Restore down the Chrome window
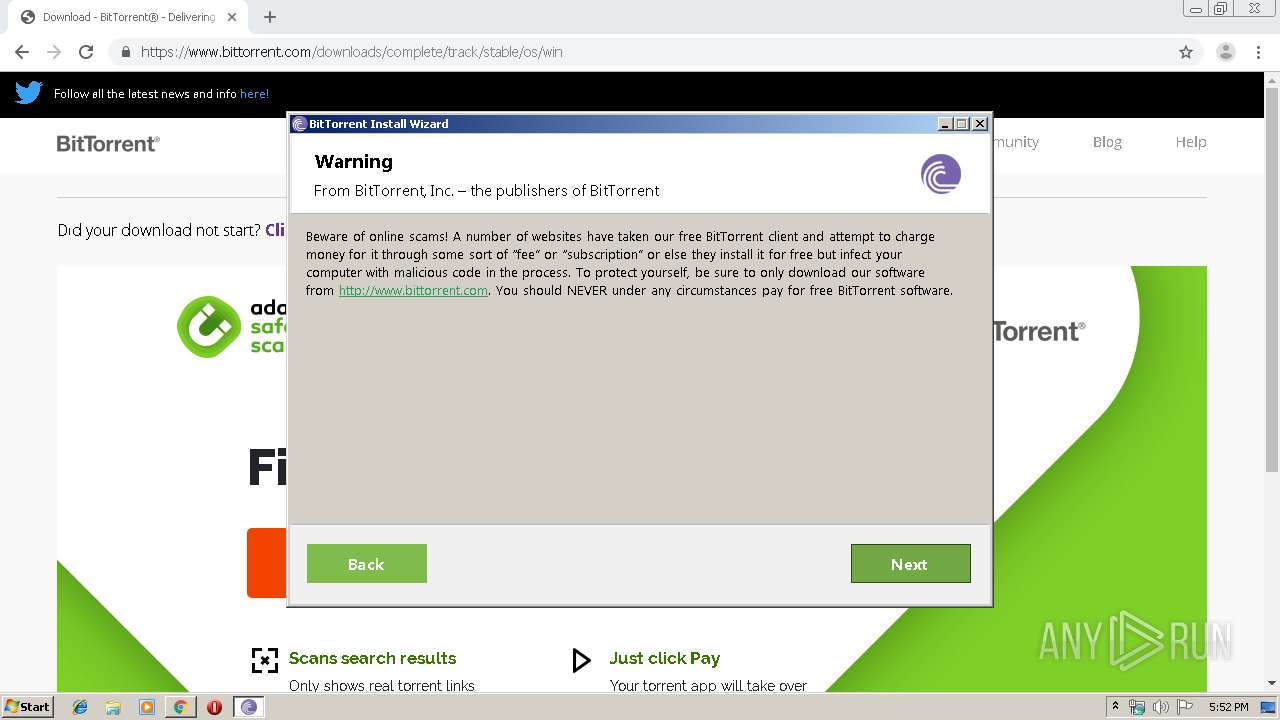The width and height of the screenshot is (1280, 720). click(x=1221, y=9)
